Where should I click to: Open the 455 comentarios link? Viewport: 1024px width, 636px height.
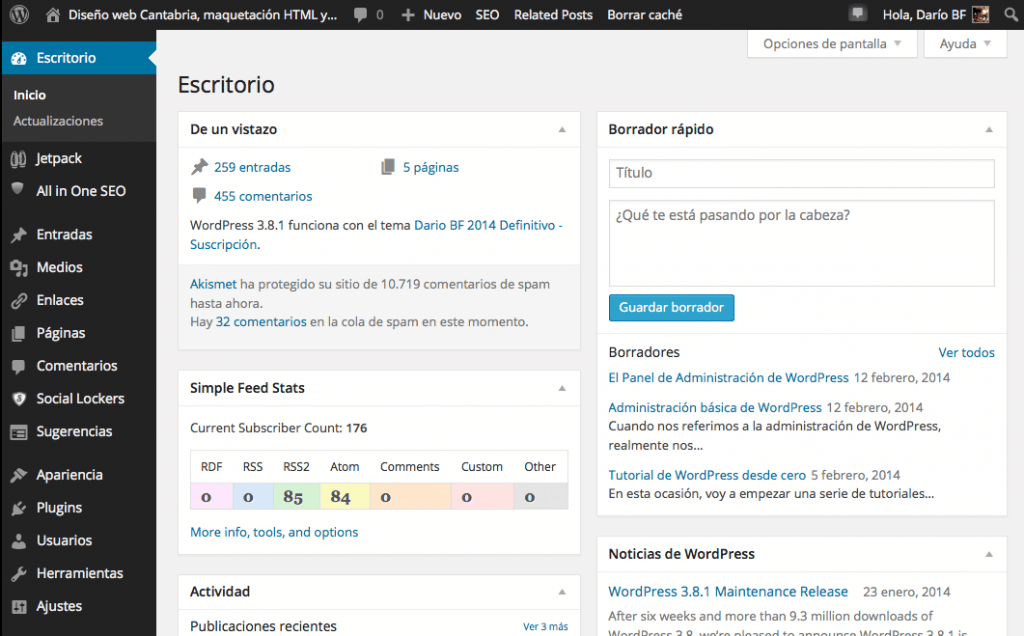click(x=262, y=196)
